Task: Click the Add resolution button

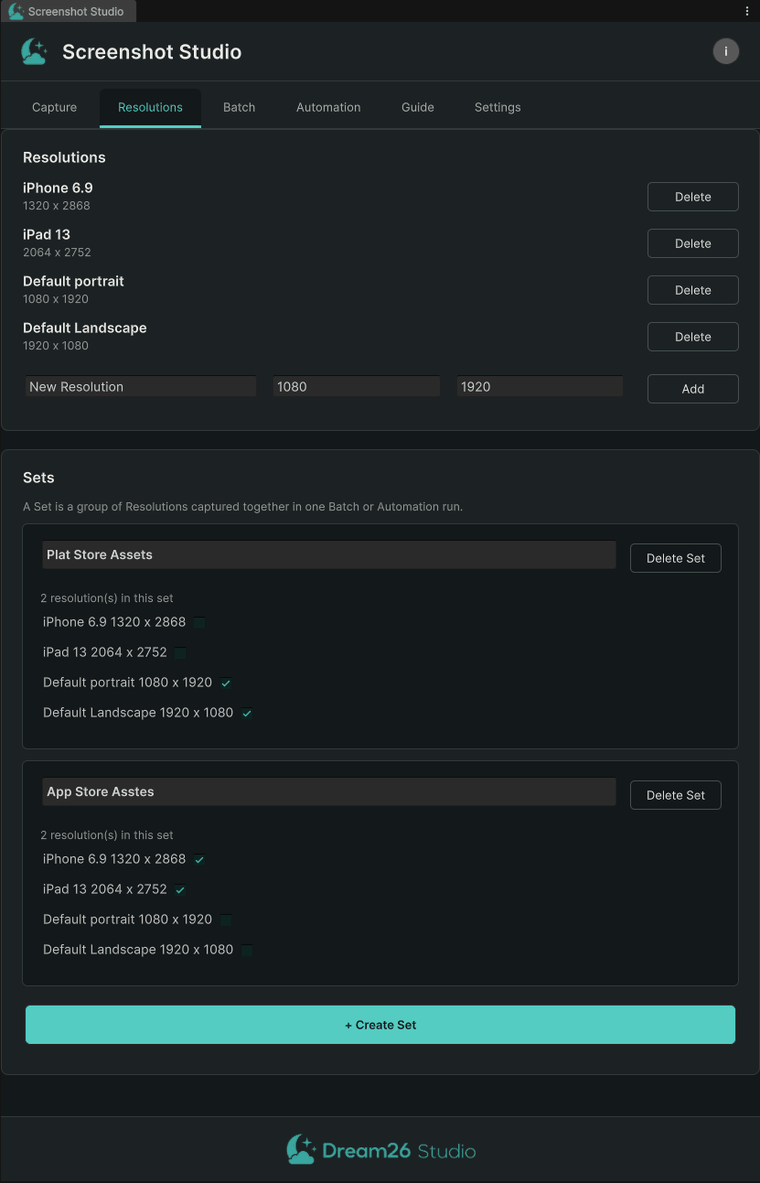Action: pos(693,389)
